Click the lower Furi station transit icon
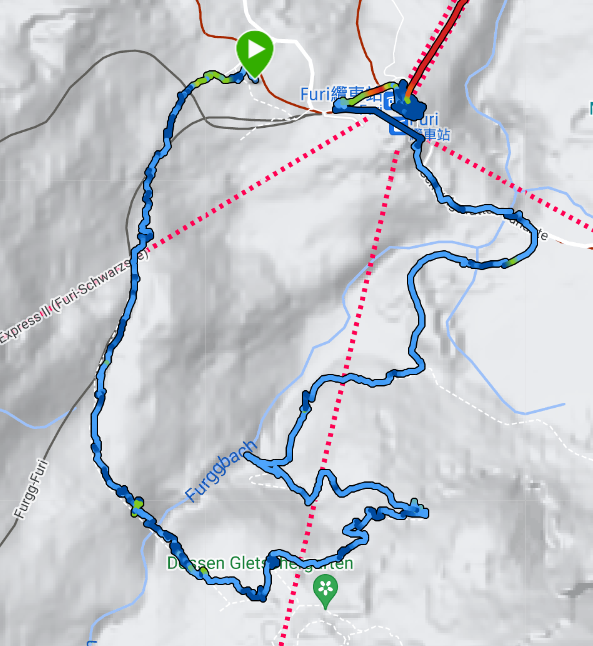 click(x=398, y=126)
